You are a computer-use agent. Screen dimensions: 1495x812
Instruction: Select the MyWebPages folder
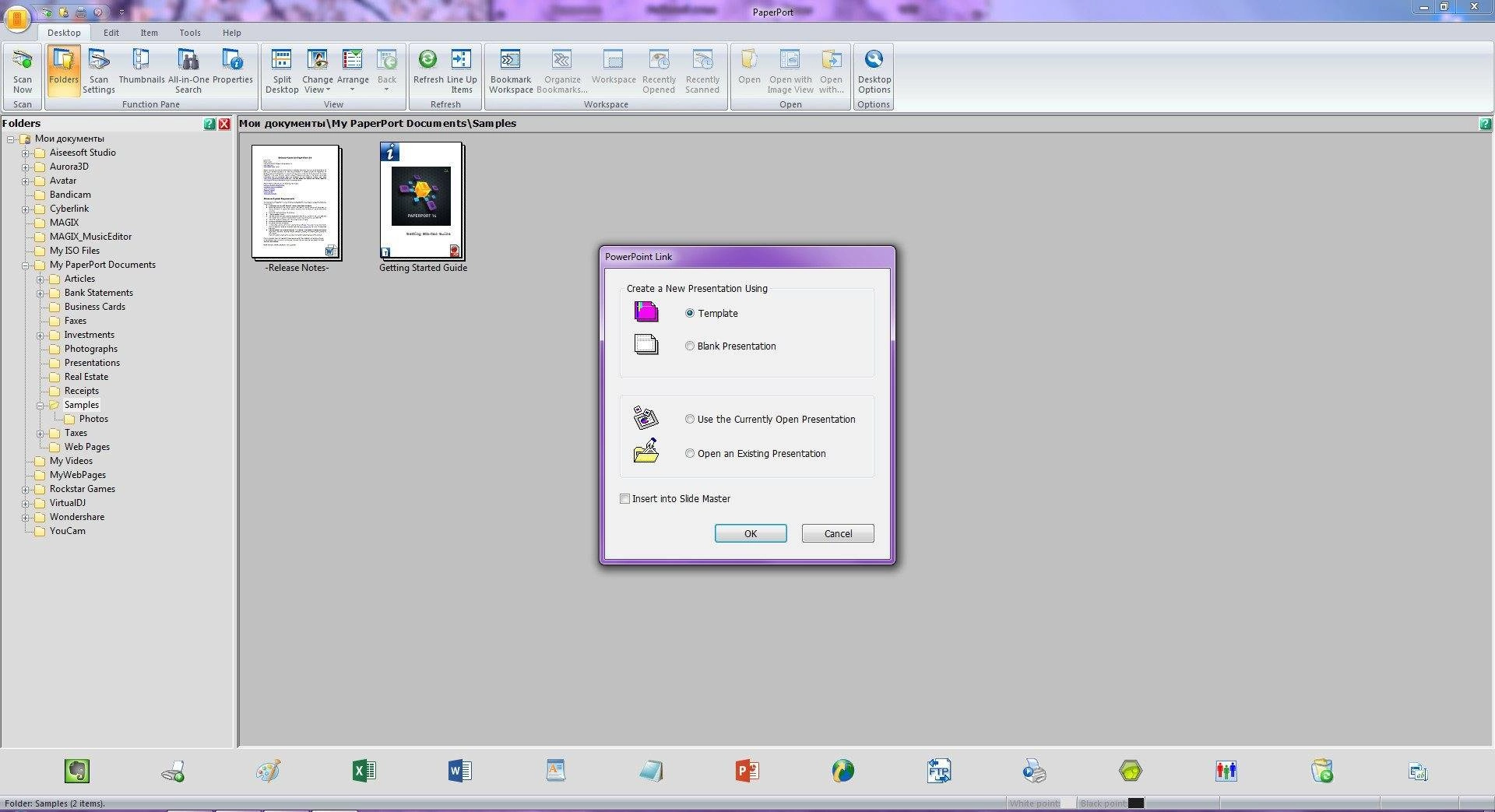point(78,475)
